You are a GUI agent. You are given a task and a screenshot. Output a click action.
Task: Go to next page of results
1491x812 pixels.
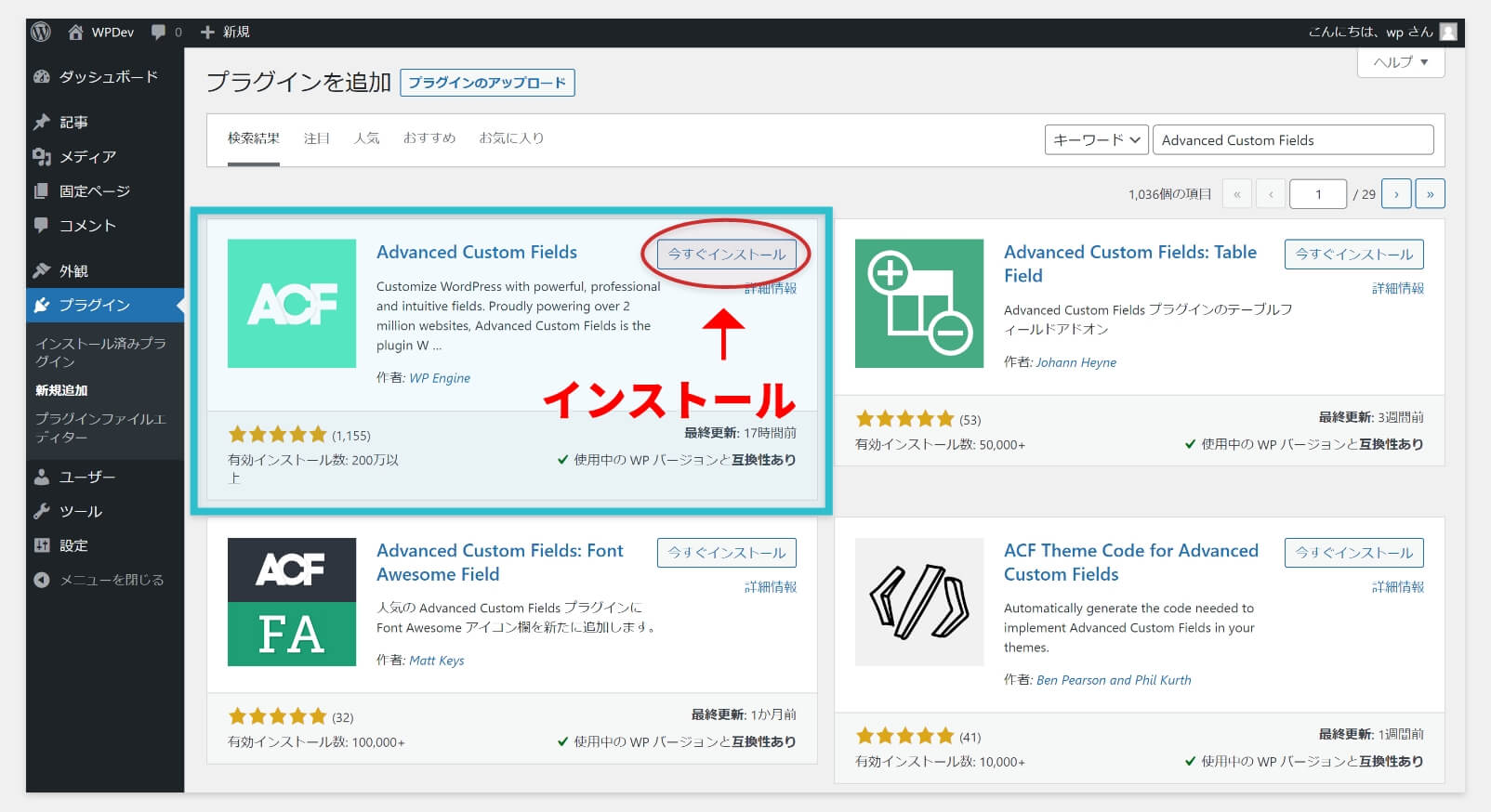(1396, 194)
